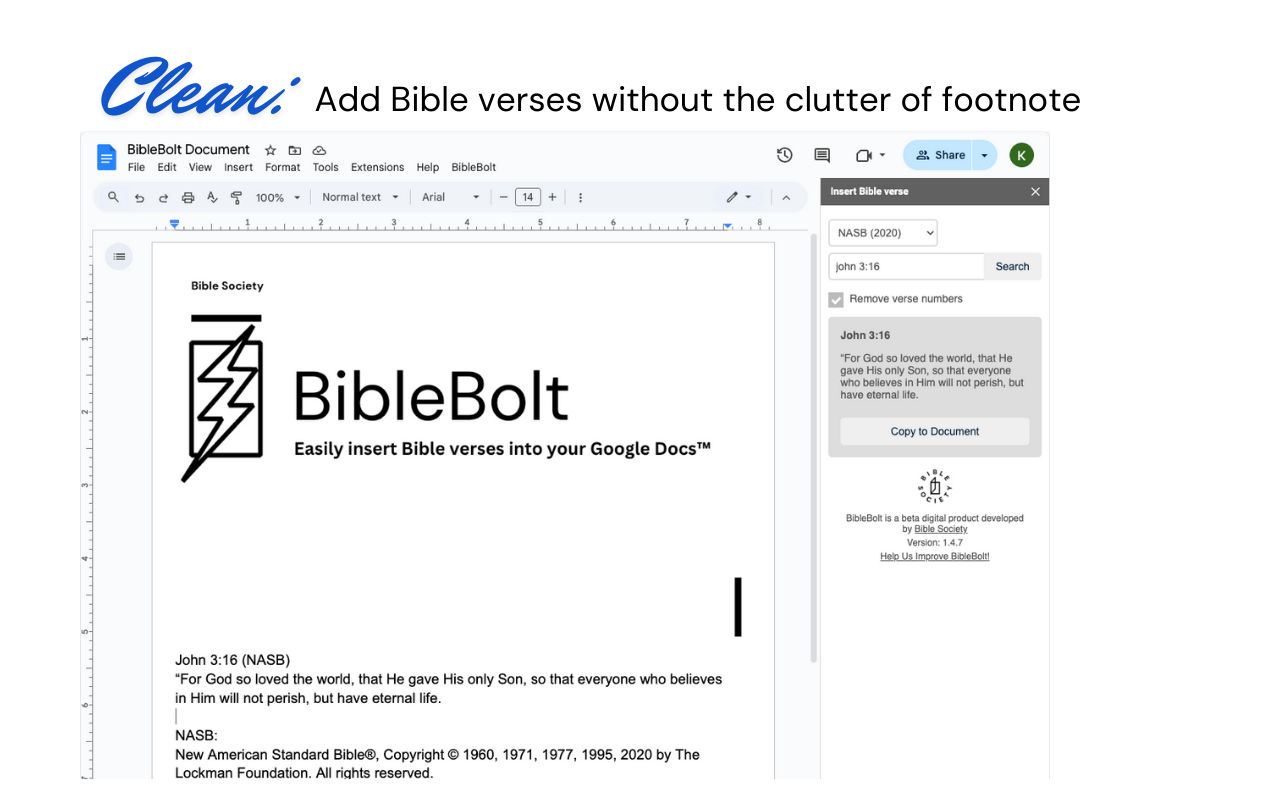The height and width of the screenshot is (800, 1280).
Task: Increase the font size
Action: [x=552, y=197]
